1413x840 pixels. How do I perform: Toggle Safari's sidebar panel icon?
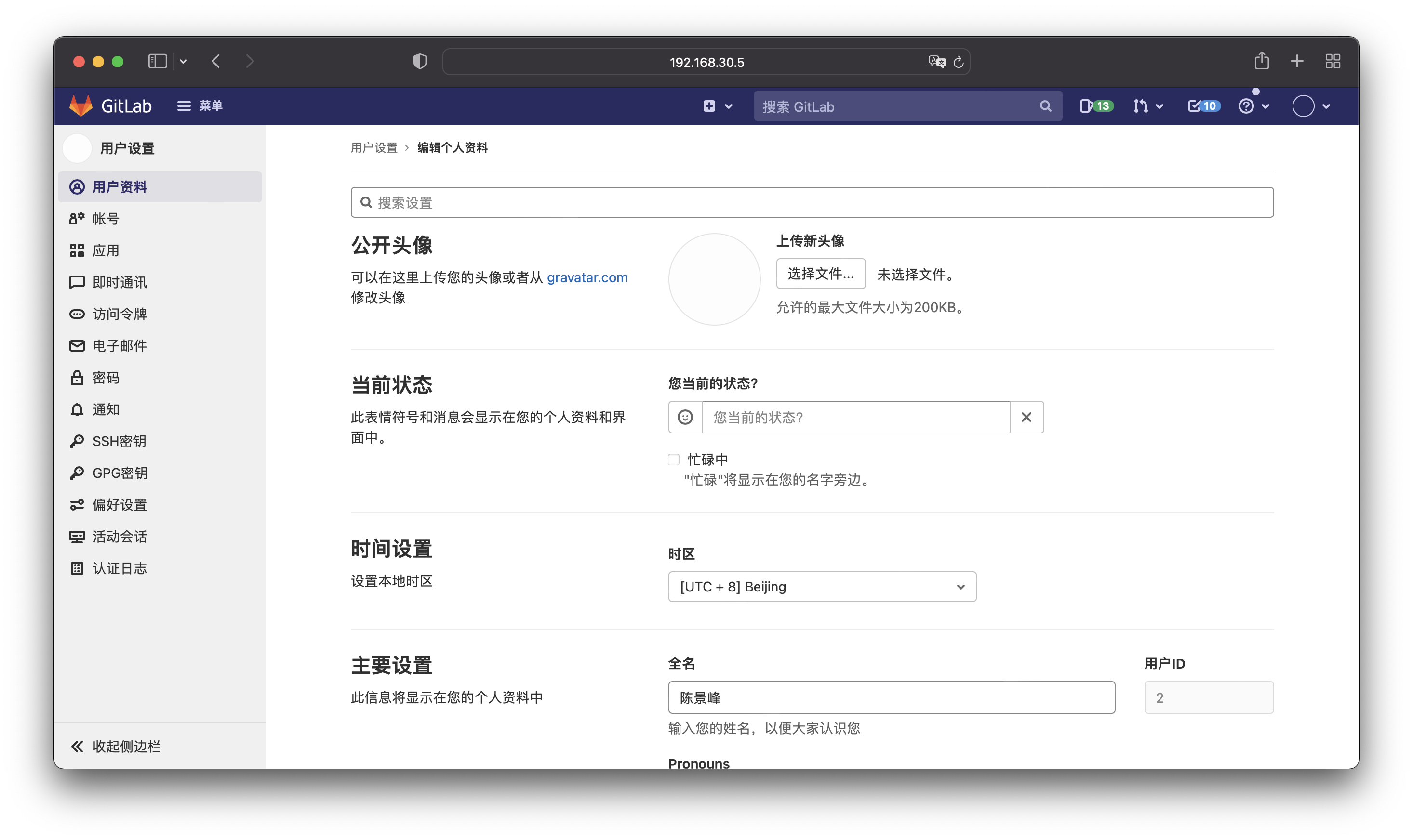pos(158,61)
